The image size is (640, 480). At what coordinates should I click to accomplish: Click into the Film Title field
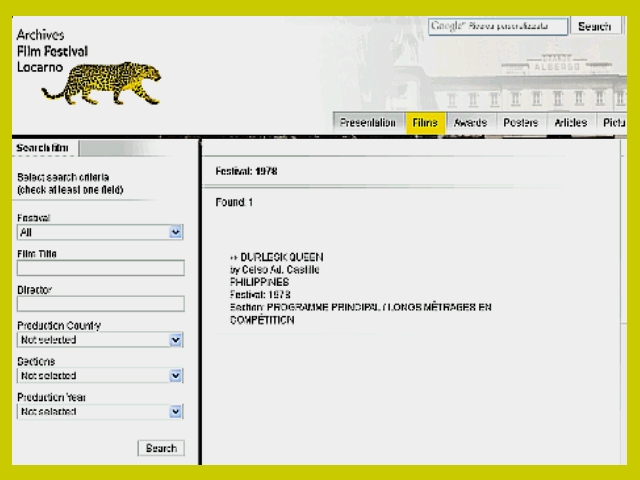tap(100, 268)
